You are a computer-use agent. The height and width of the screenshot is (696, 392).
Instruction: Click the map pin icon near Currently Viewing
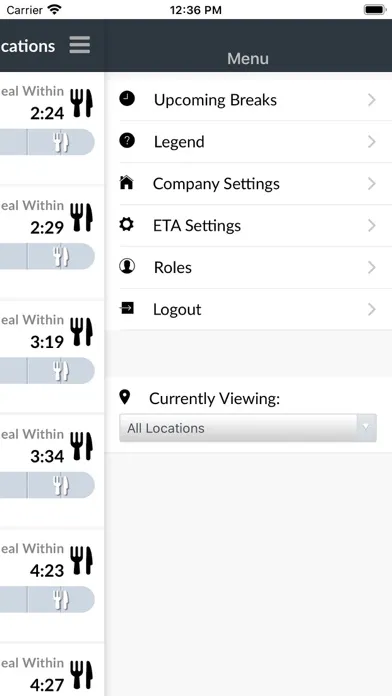click(x=125, y=397)
